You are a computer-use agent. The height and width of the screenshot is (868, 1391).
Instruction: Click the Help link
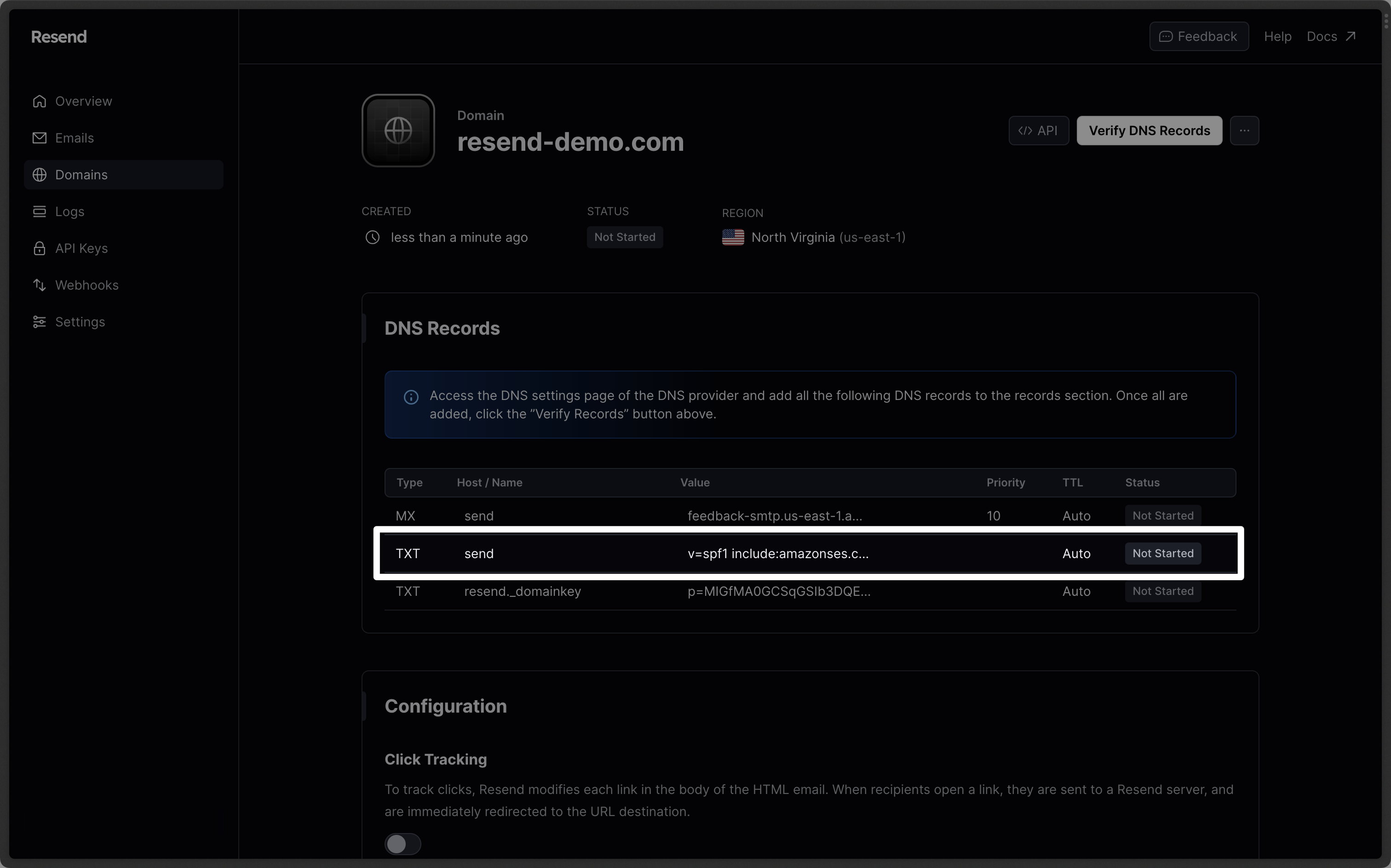click(1277, 36)
